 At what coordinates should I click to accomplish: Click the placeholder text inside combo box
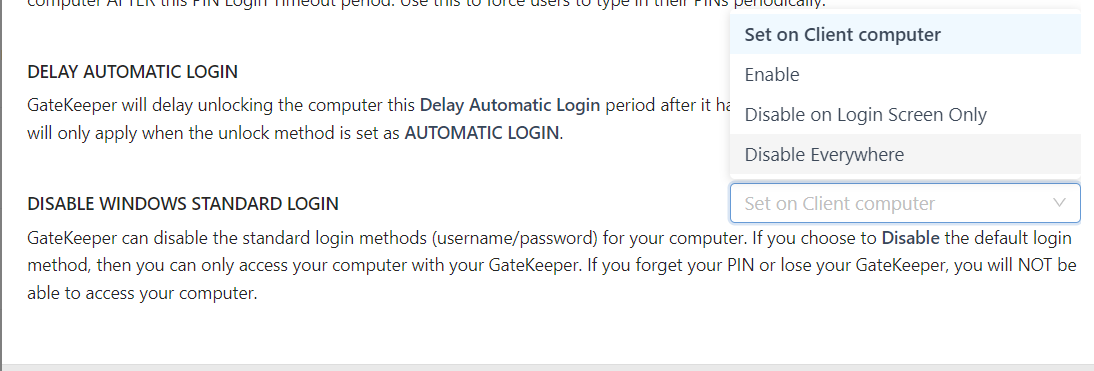(x=839, y=204)
